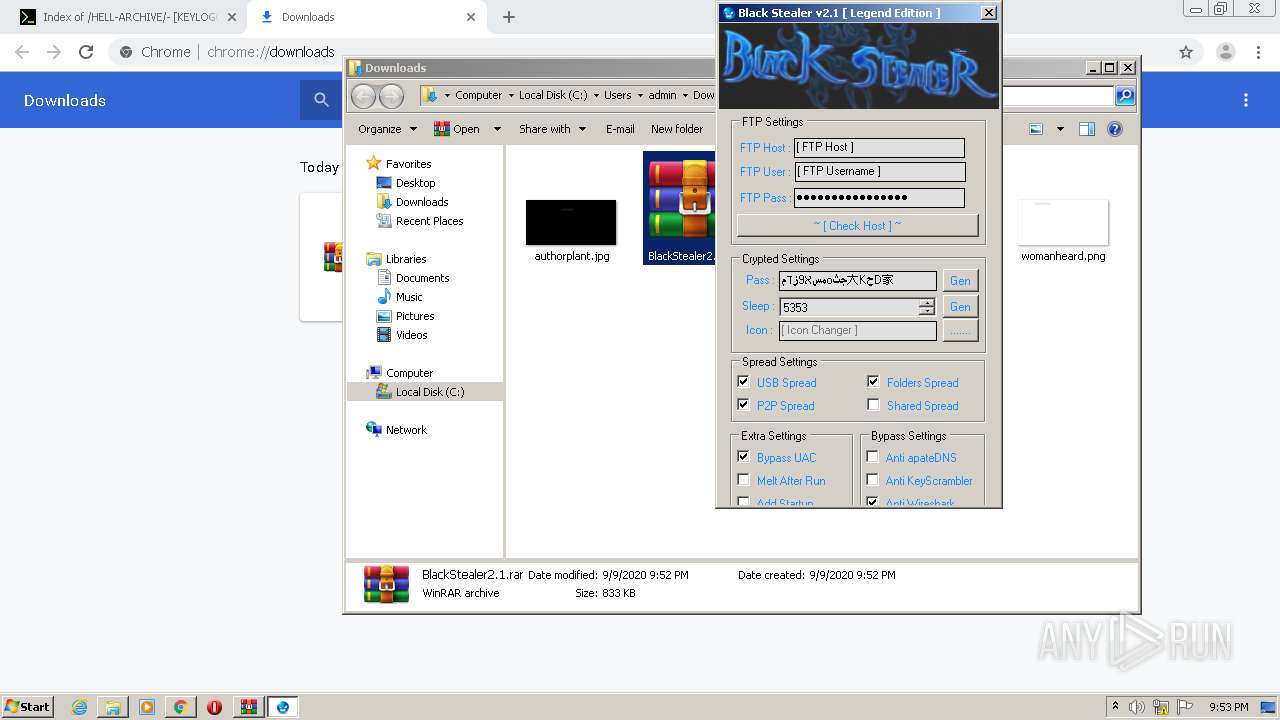
Task: Click the FTP Host input field
Action: click(879, 147)
